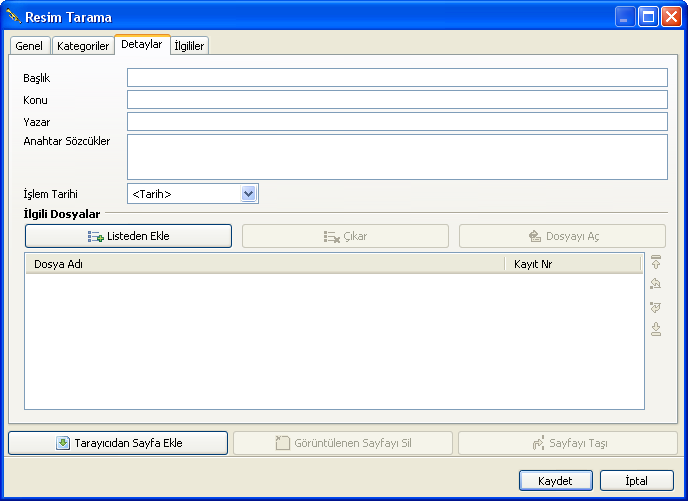This screenshot has height=501, width=688.
Task: Focus the Başlık text field
Action: (397, 78)
